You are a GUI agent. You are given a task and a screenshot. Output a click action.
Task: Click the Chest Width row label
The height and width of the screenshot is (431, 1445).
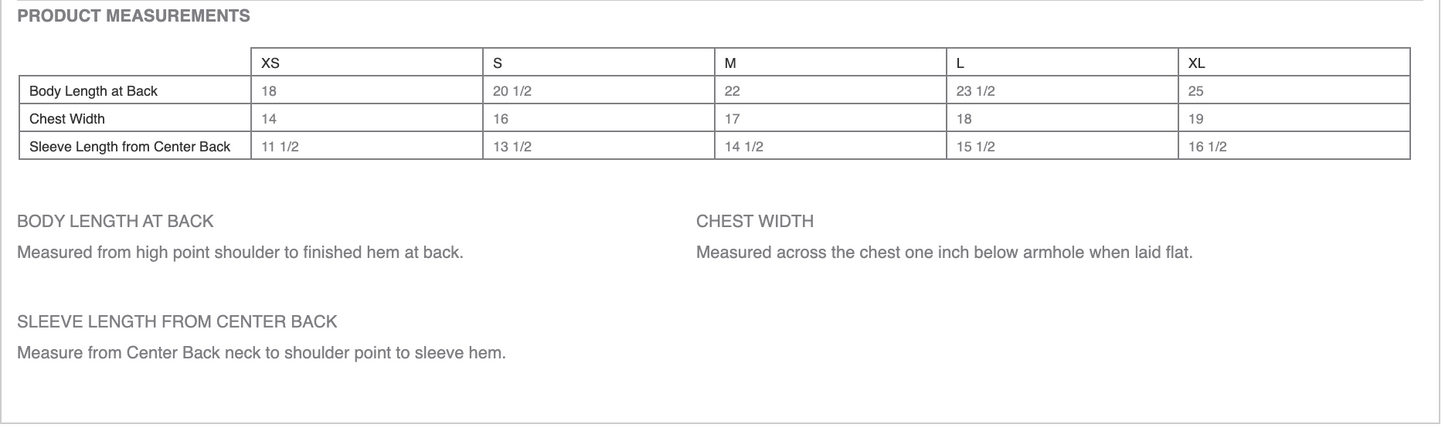point(67,119)
